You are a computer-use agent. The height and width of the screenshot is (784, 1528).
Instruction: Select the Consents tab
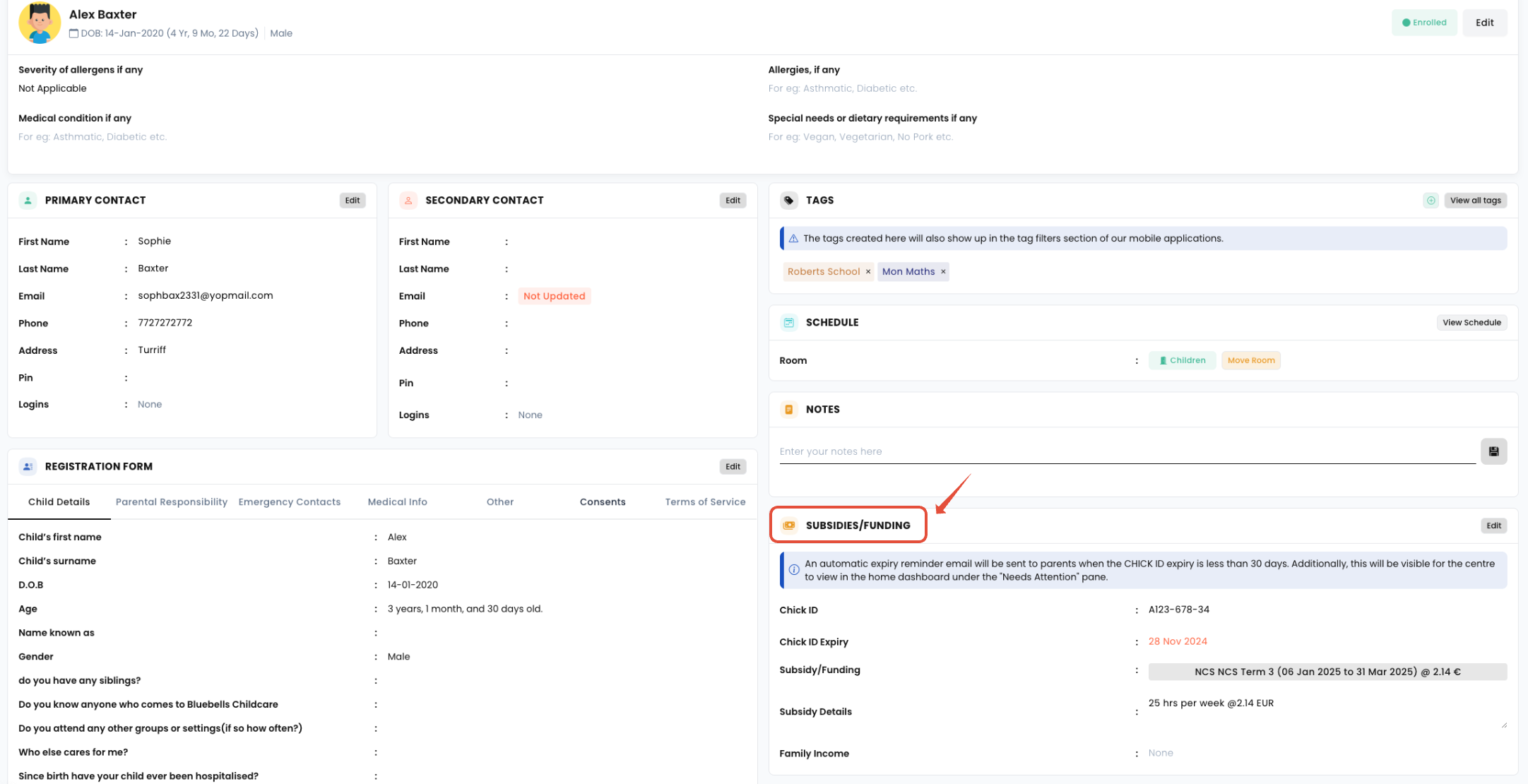(603, 502)
